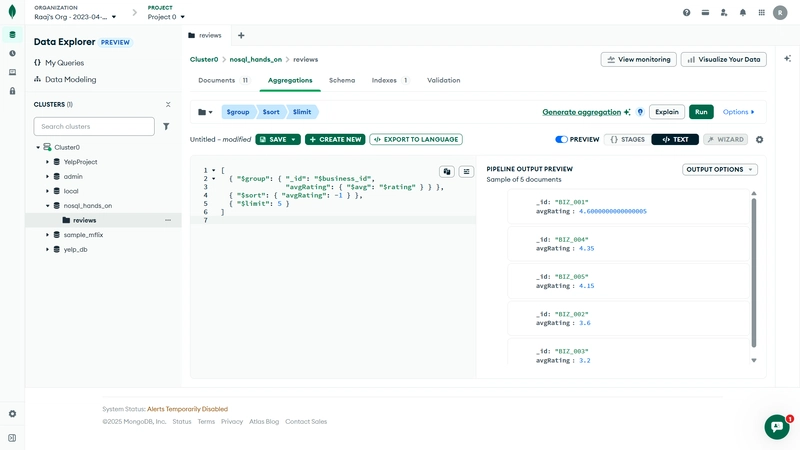This screenshot has height=450, width=800.
Task: Click the filter clusters funnel icon
Action: pyautogui.click(x=166, y=127)
